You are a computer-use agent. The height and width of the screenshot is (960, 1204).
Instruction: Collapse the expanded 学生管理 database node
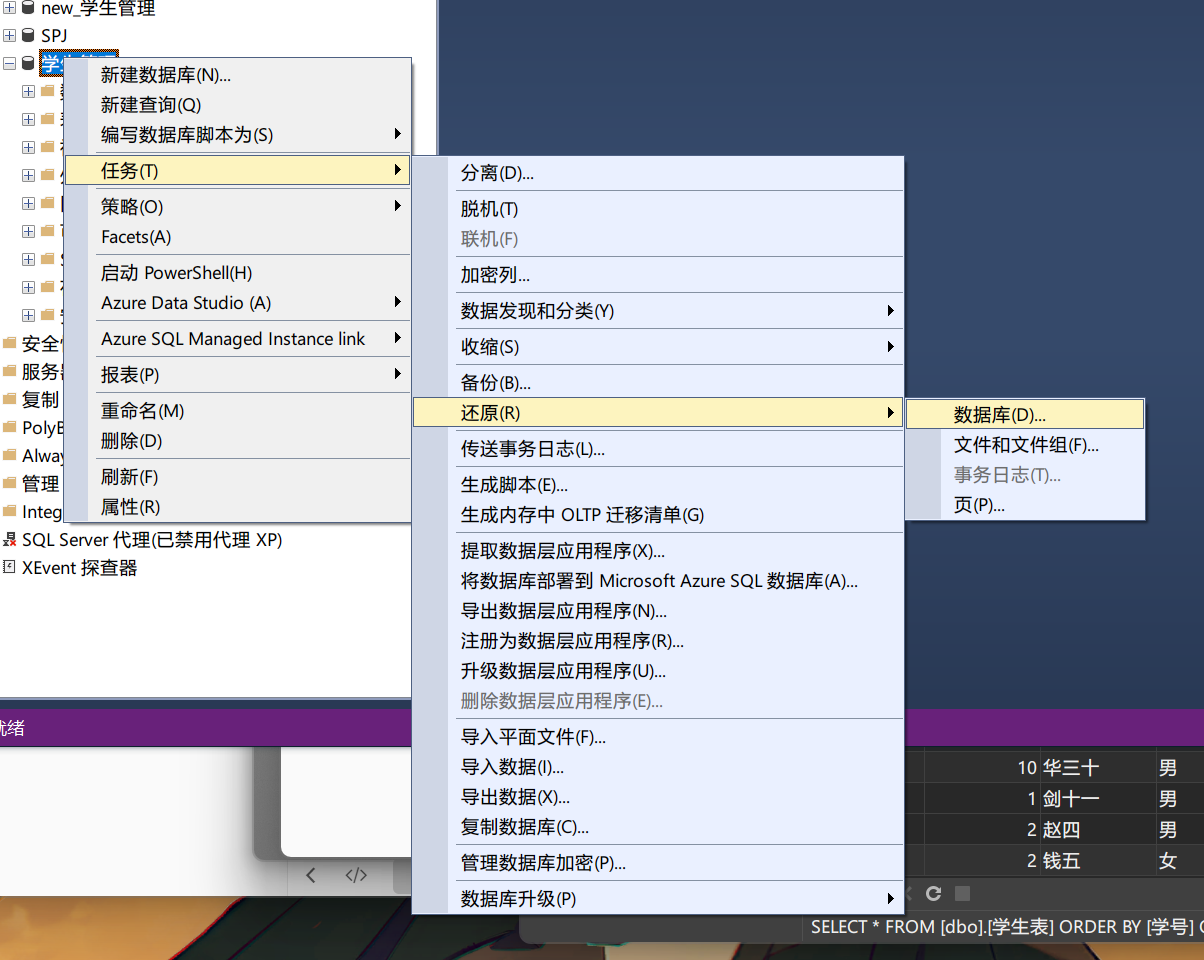coord(9,63)
